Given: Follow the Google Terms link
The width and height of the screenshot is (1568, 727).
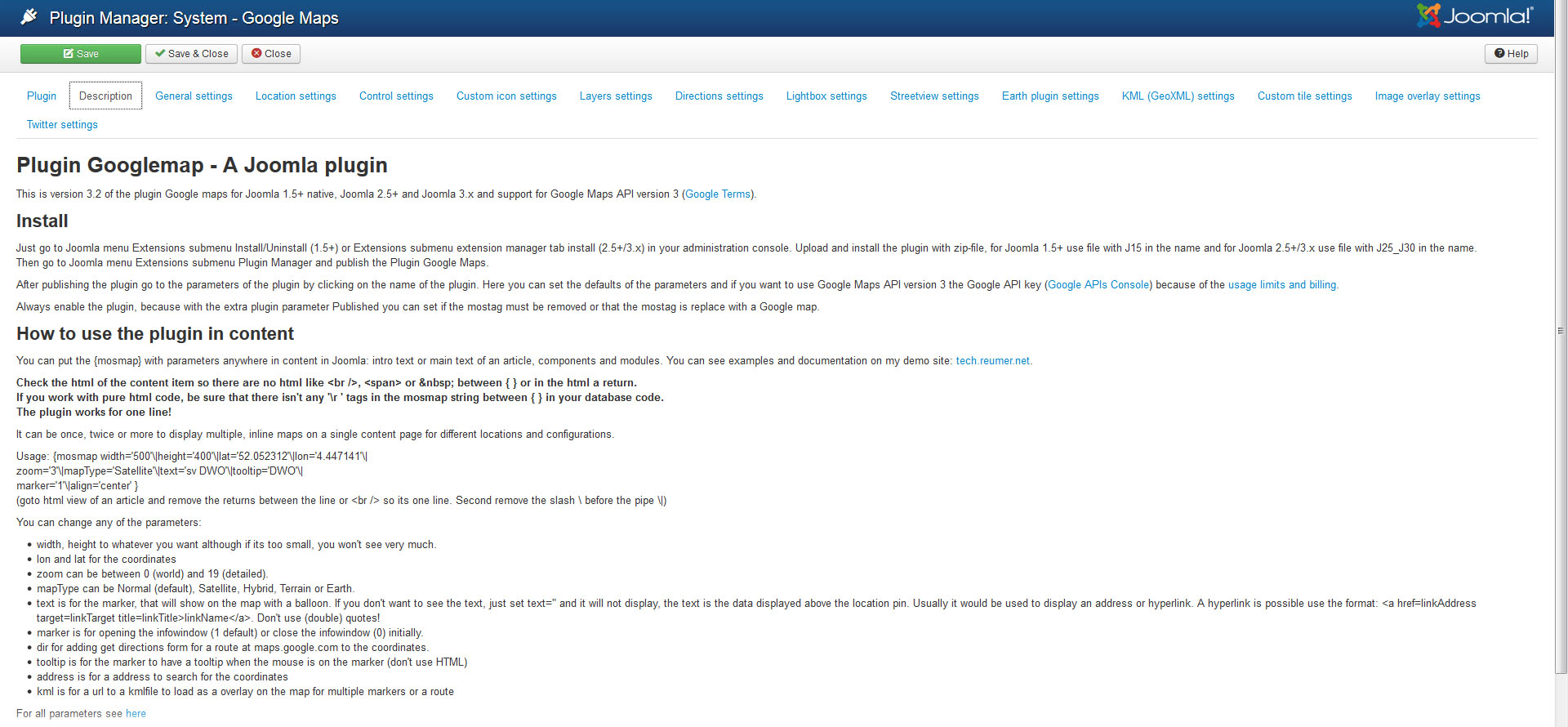Looking at the screenshot, I should (718, 194).
